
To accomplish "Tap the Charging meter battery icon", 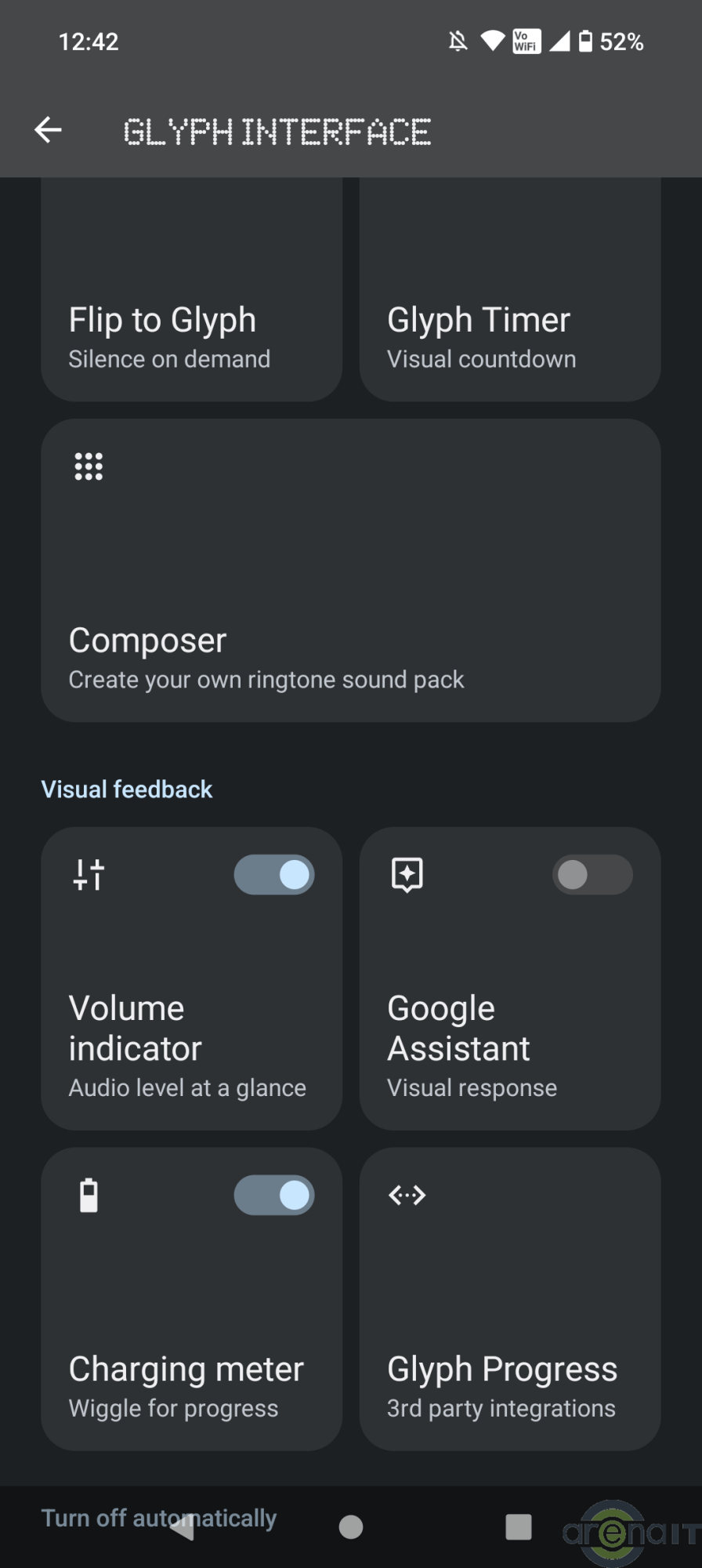I will coord(89,1196).
